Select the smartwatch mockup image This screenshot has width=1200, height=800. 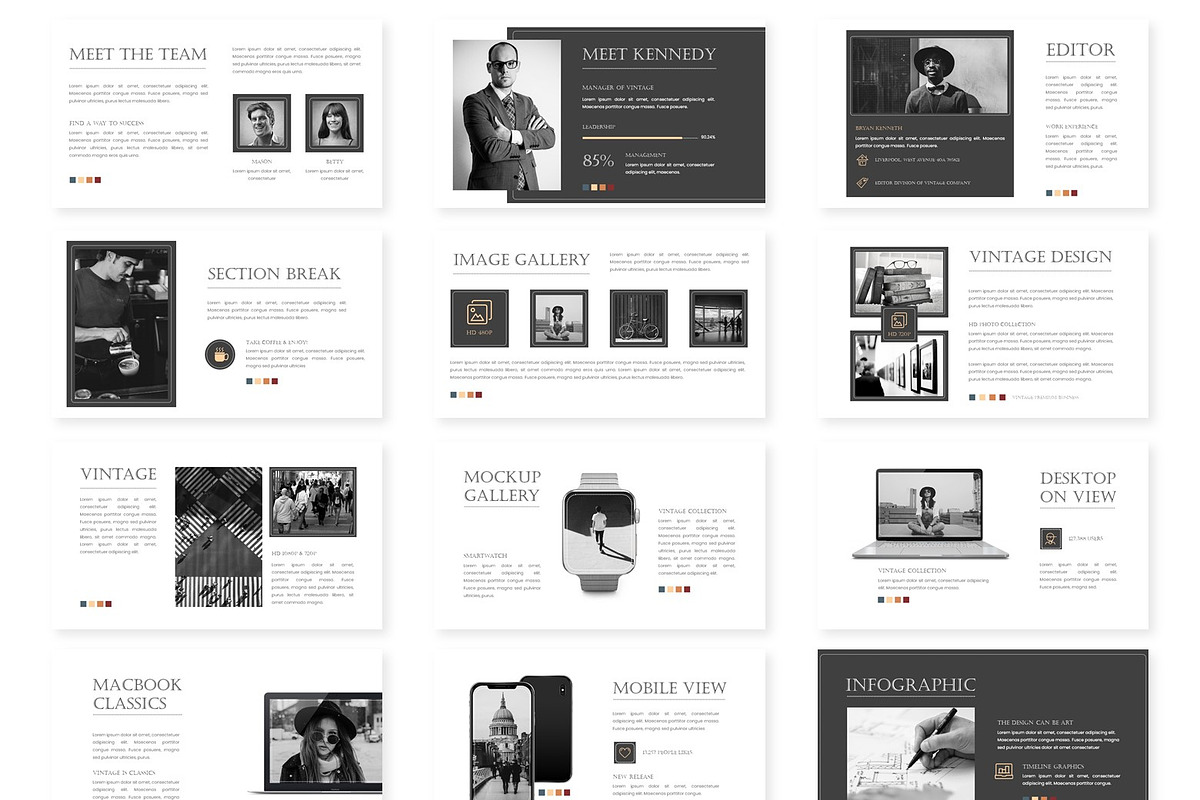[x=600, y=534]
